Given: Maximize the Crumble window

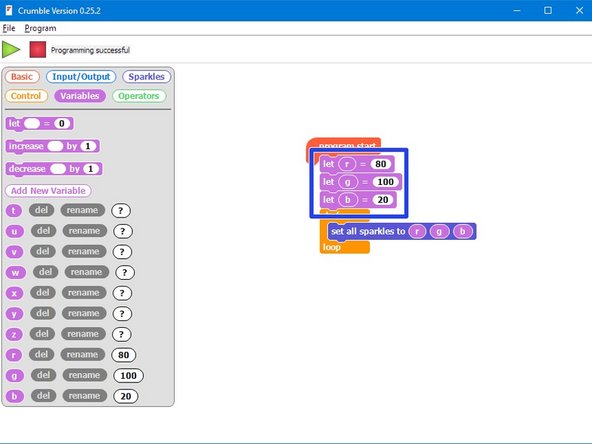Looking at the screenshot, I should click(548, 10).
